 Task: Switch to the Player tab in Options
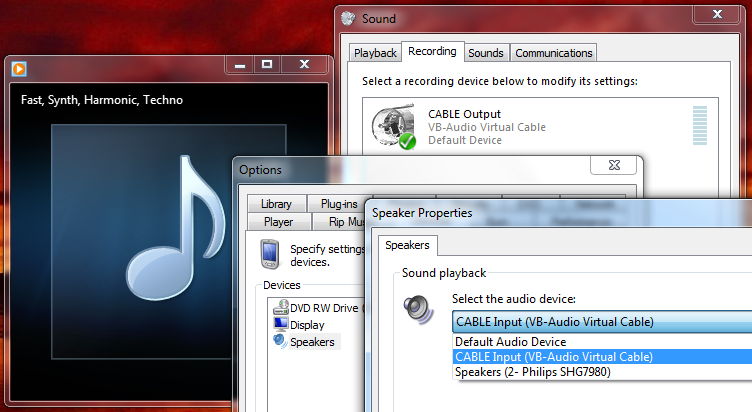pyautogui.click(x=279, y=222)
